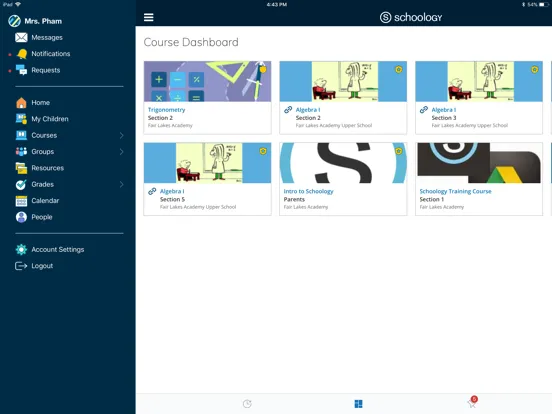
Task: Click the Groups people icon
Action: pyautogui.click(x=21, y=152)
